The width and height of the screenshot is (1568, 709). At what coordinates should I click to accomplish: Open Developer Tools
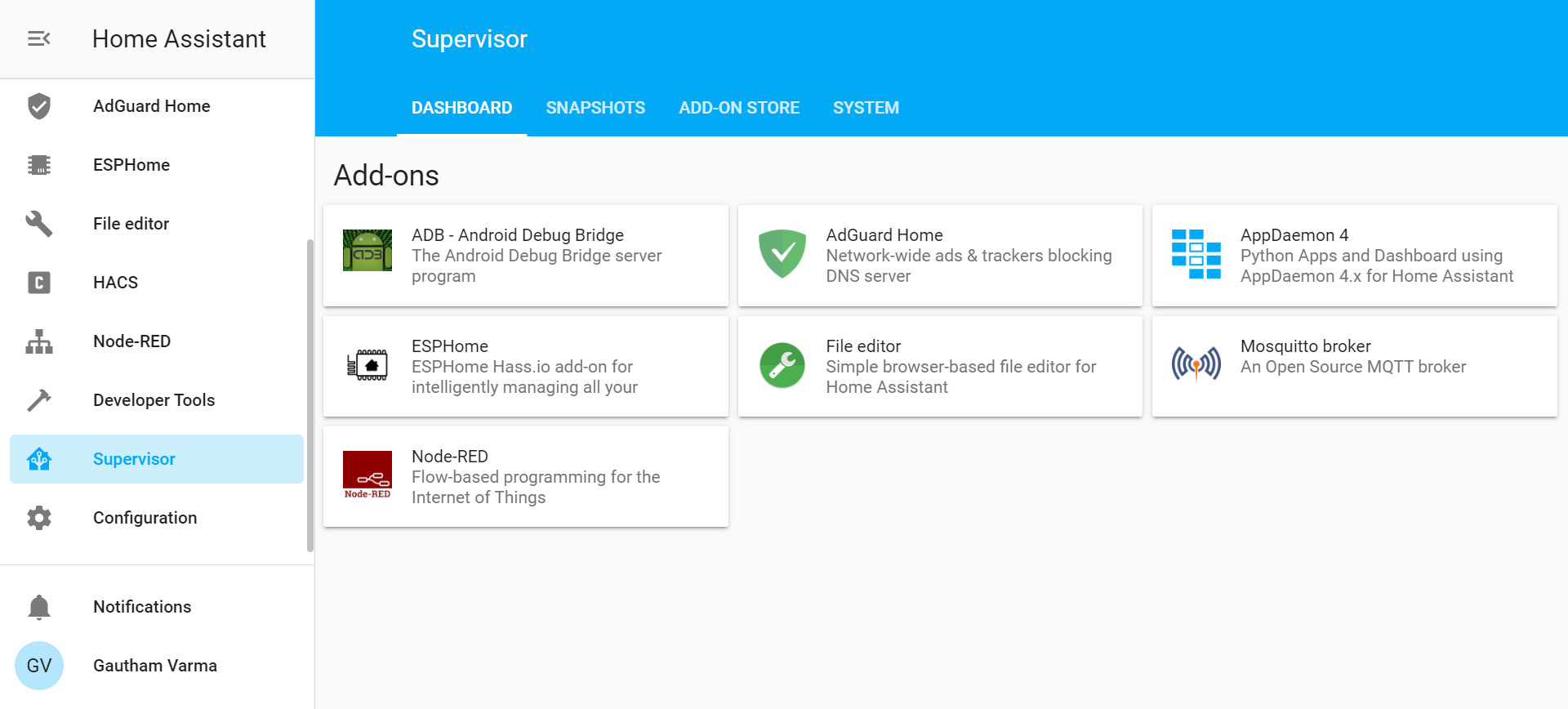coord(157,400)
